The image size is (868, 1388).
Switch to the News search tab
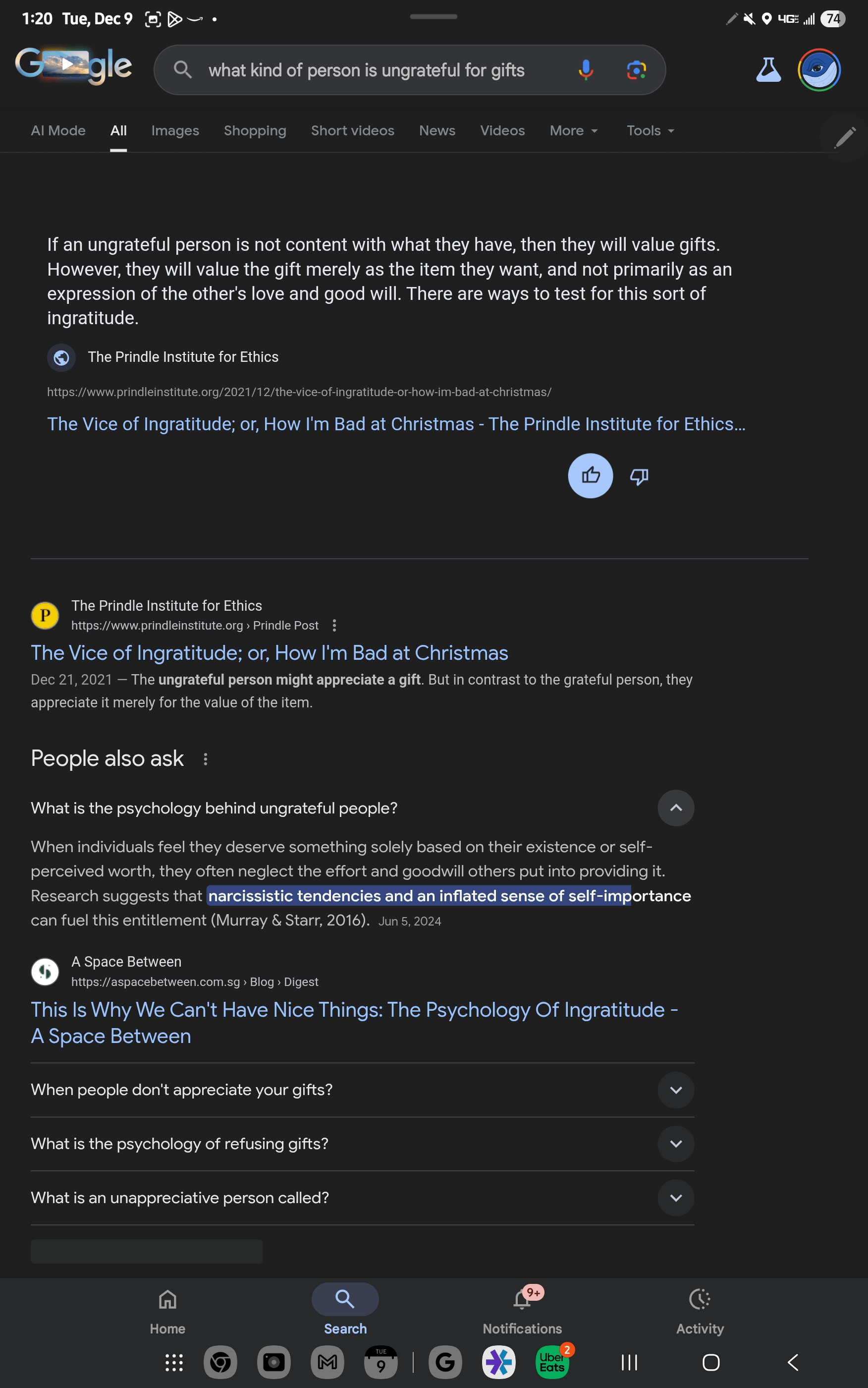point(437,131)
